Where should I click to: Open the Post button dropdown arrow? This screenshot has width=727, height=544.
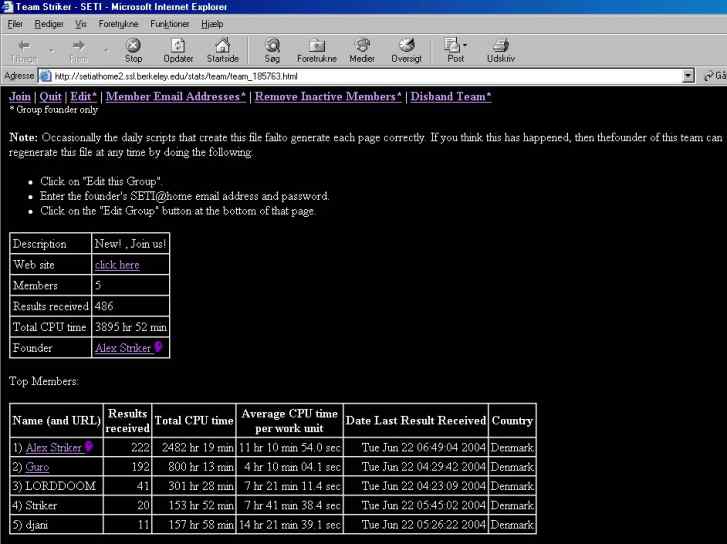(x=465, y=45)
